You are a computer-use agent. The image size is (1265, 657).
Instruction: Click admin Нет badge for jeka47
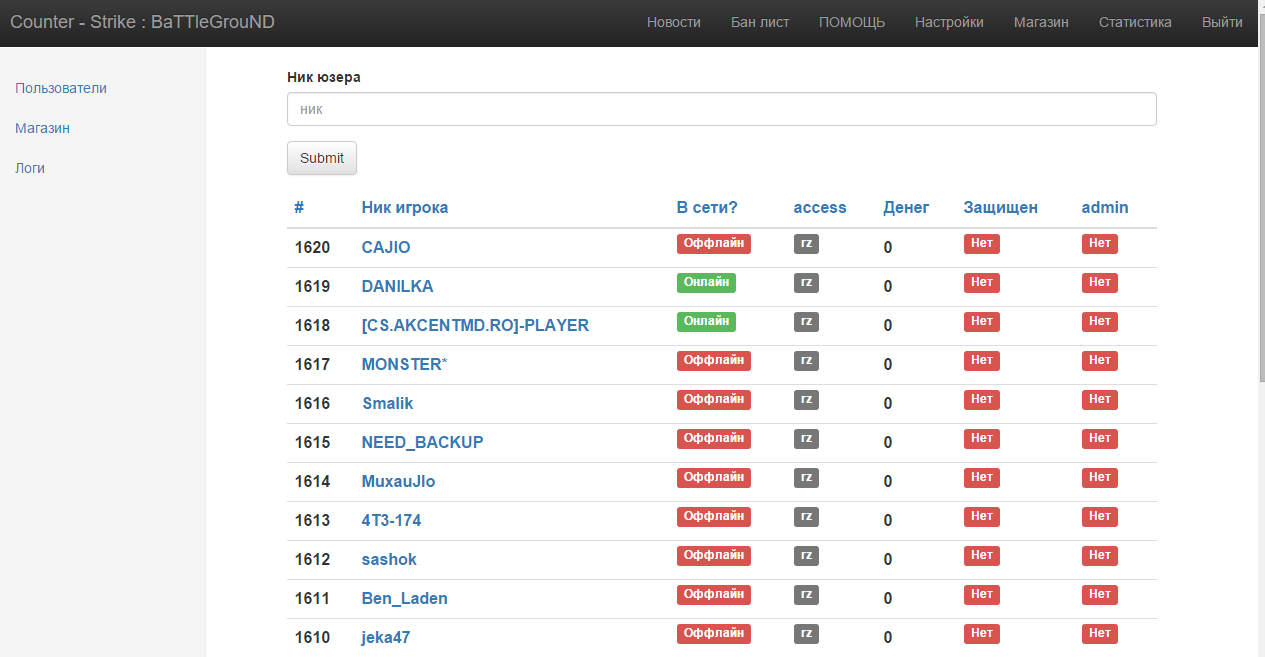(1100, 633)
